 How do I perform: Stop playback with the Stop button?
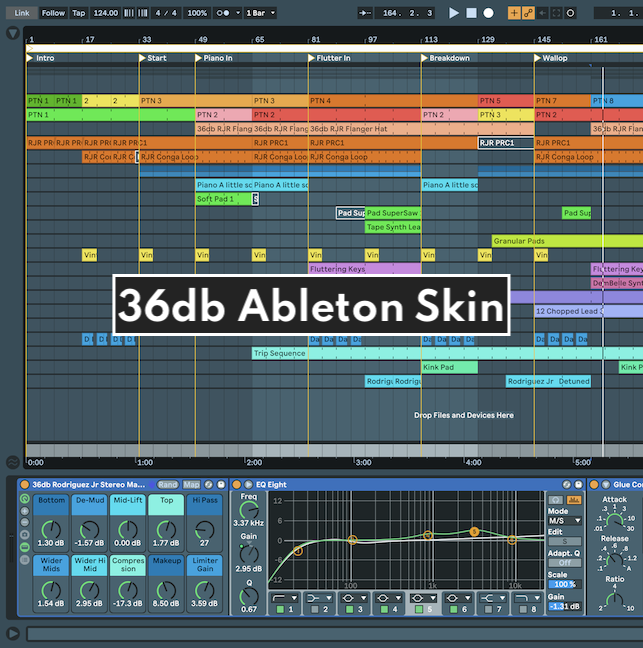click(471, 13)
